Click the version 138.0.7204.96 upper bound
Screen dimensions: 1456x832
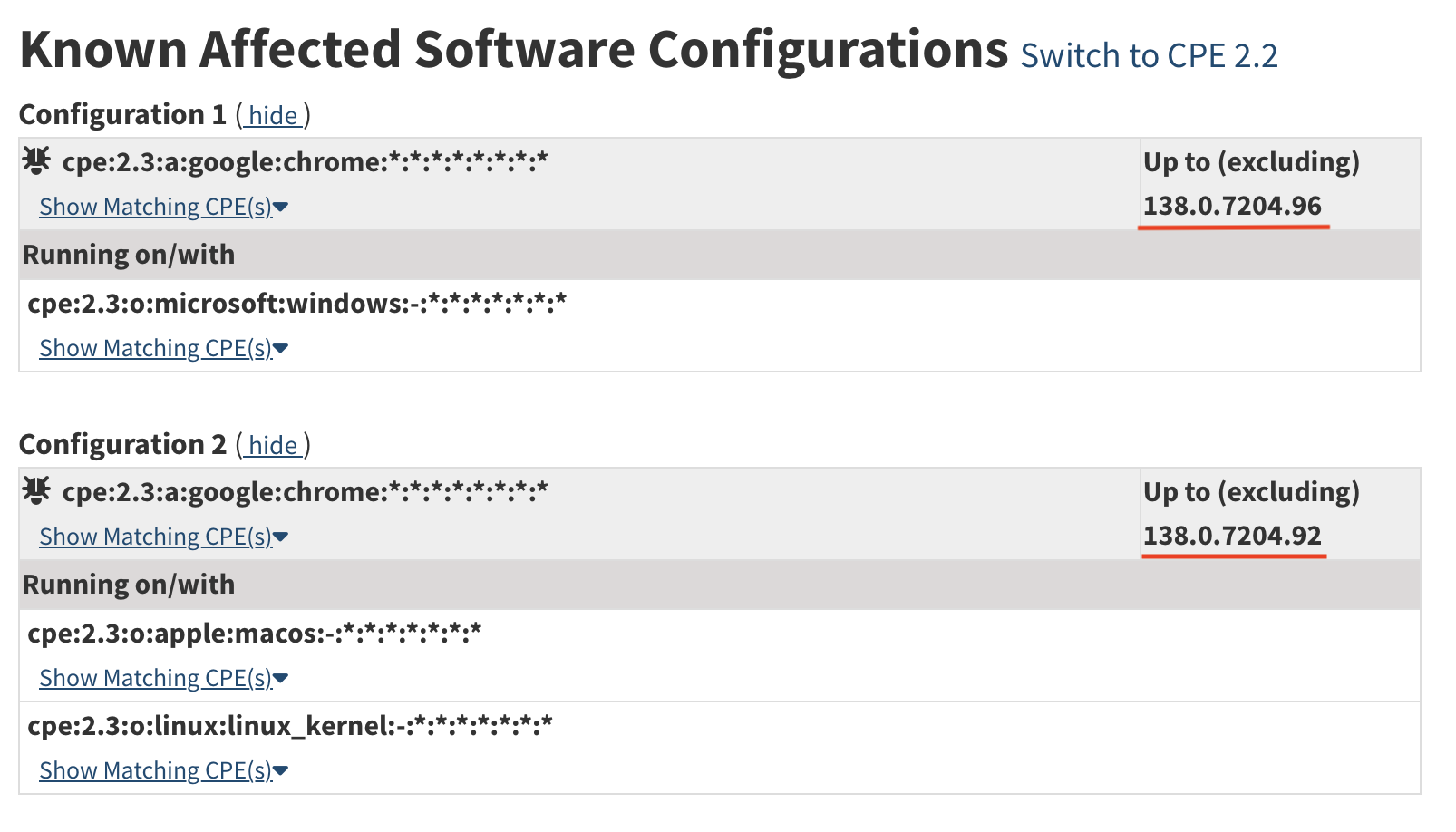pos(1235,207)
